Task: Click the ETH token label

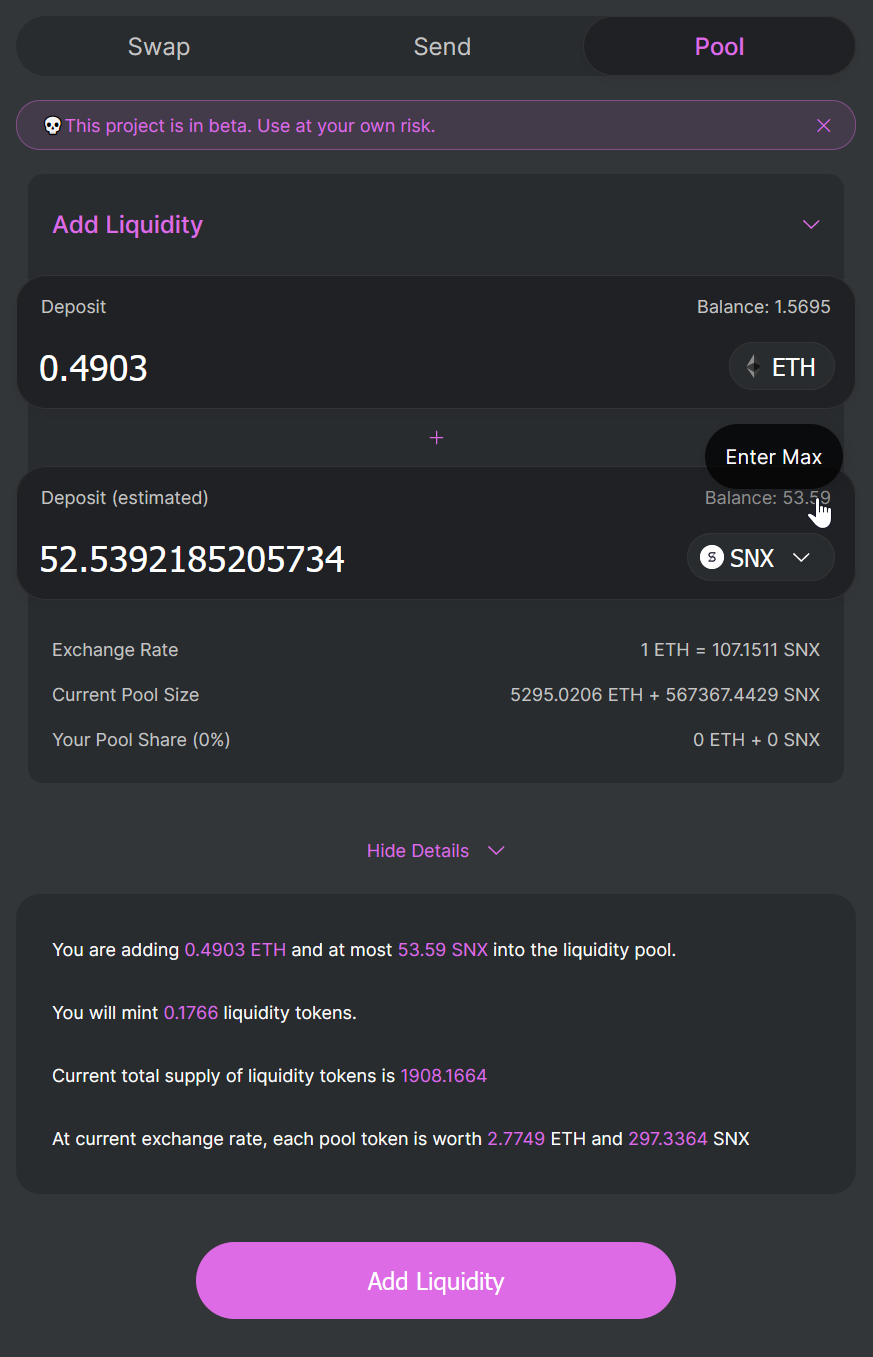Action: tap(794, 367)
